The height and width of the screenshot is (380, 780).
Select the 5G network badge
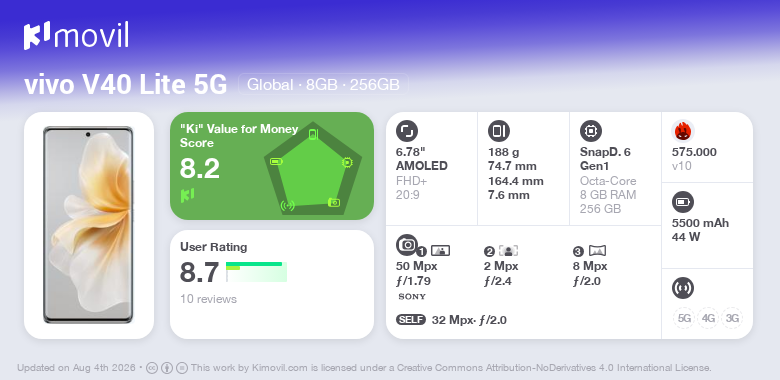click(684, 318)
